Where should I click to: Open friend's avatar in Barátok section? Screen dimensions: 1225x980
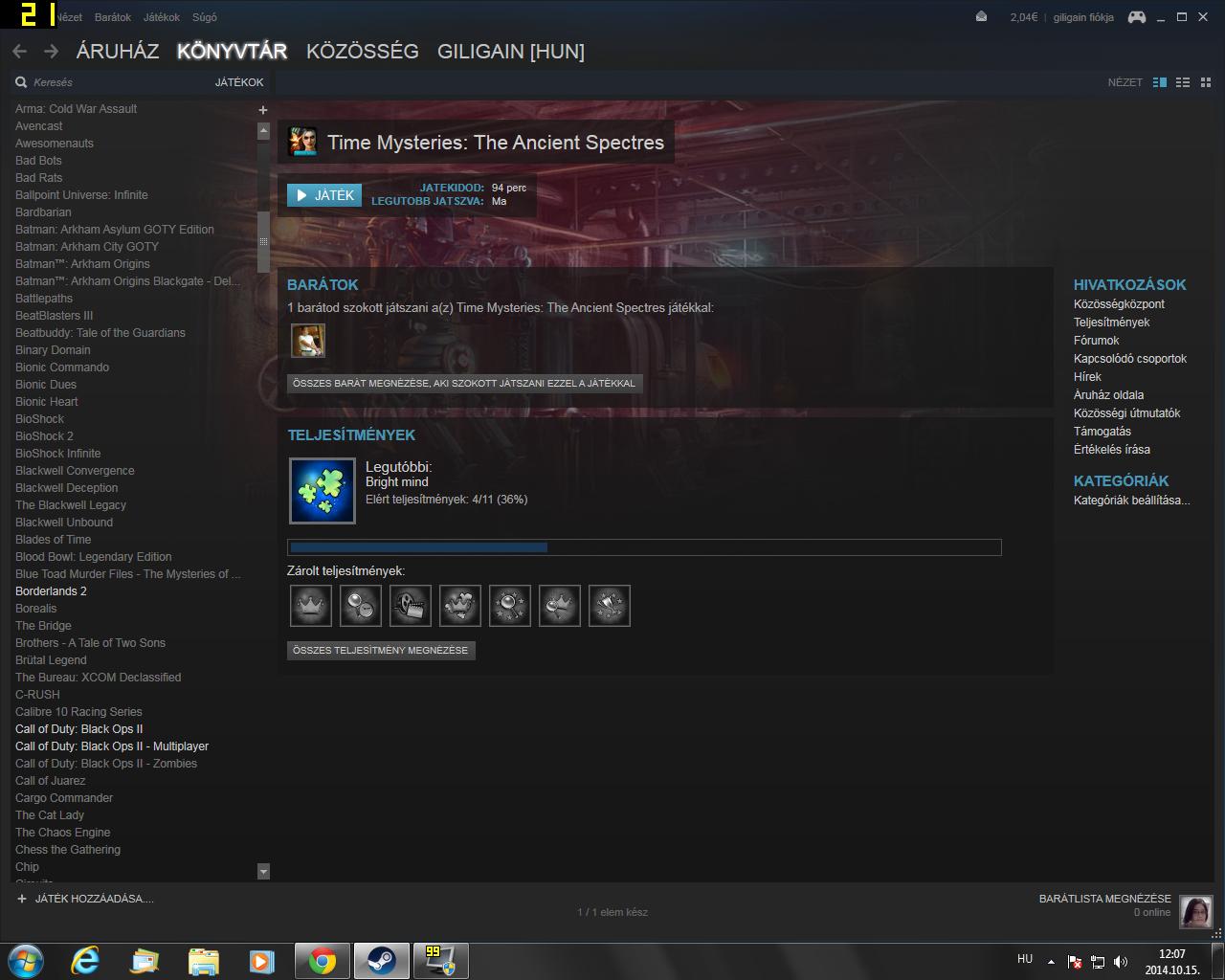pos(308,340)
